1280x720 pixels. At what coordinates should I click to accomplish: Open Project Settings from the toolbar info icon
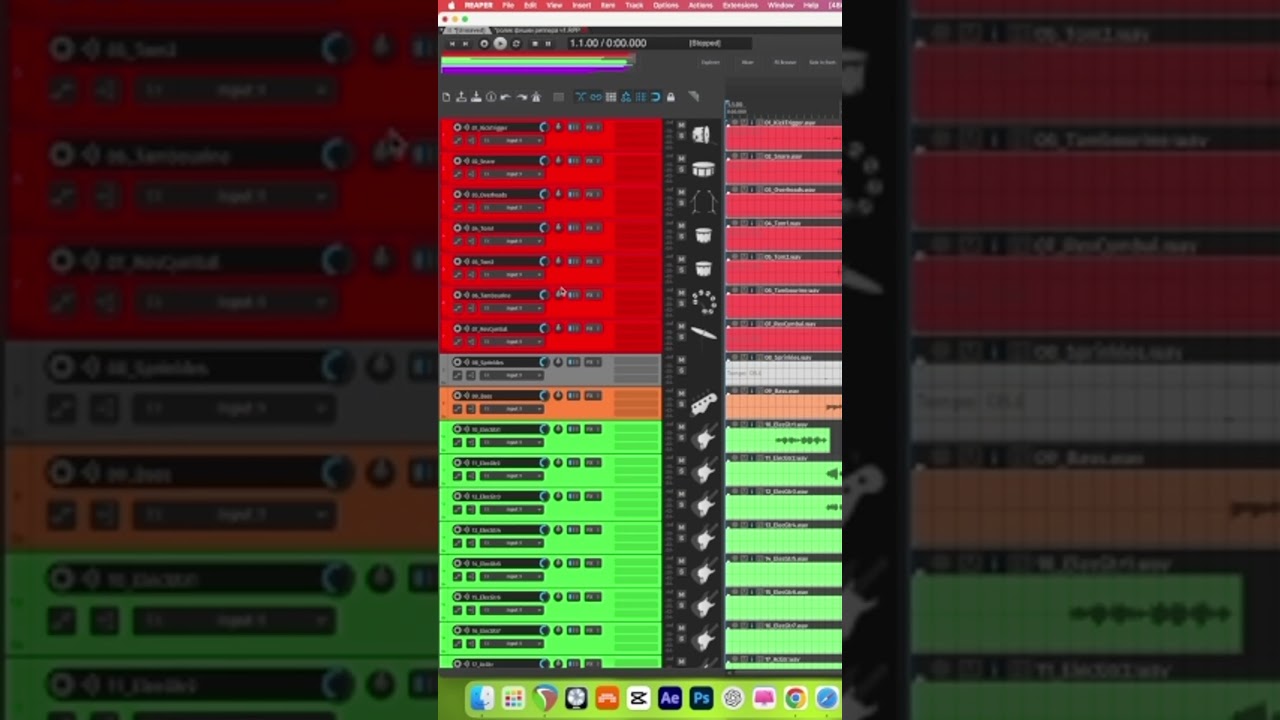click(491, 97)
